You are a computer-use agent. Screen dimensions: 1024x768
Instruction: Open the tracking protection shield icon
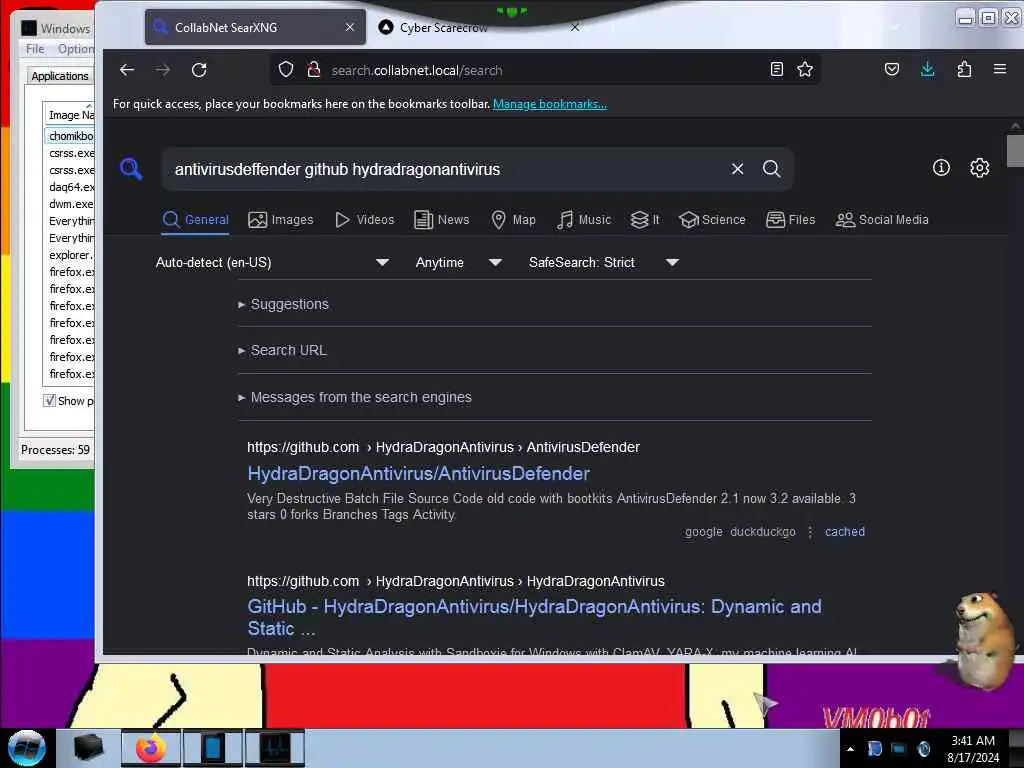[x=286, y=70]
